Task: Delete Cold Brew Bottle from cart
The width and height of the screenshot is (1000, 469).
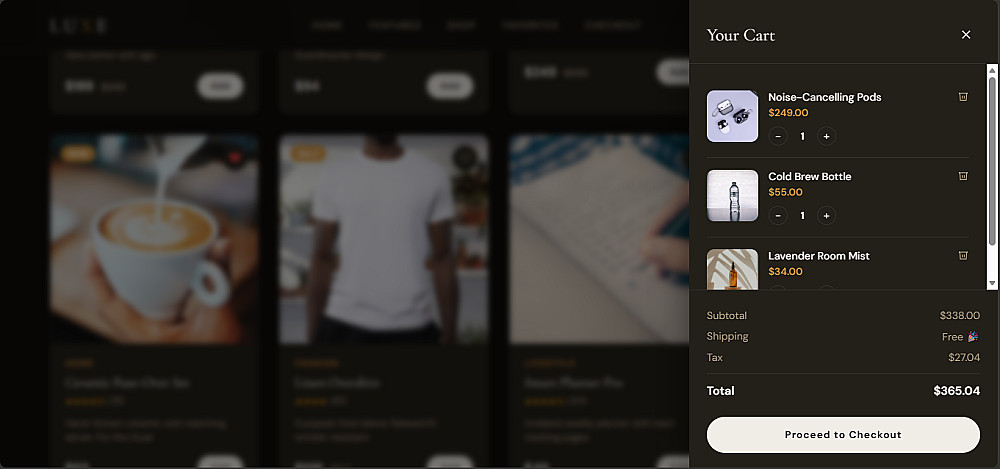Action: pos(963,176)
